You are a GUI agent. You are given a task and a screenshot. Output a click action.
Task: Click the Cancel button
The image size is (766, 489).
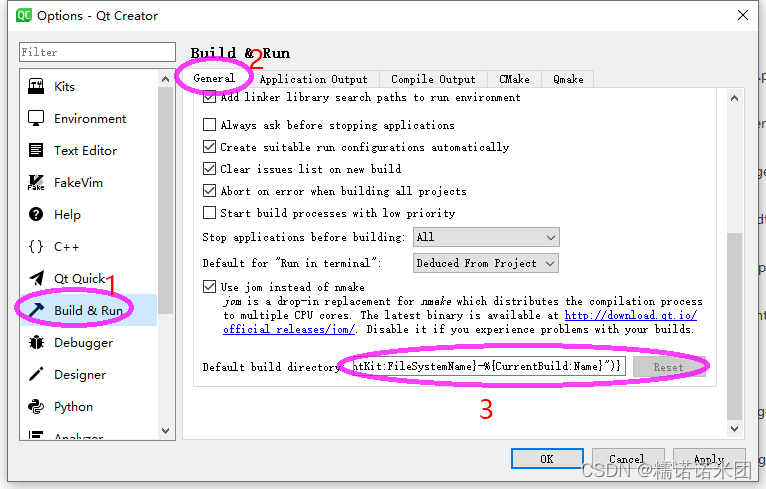coord(628,459)
